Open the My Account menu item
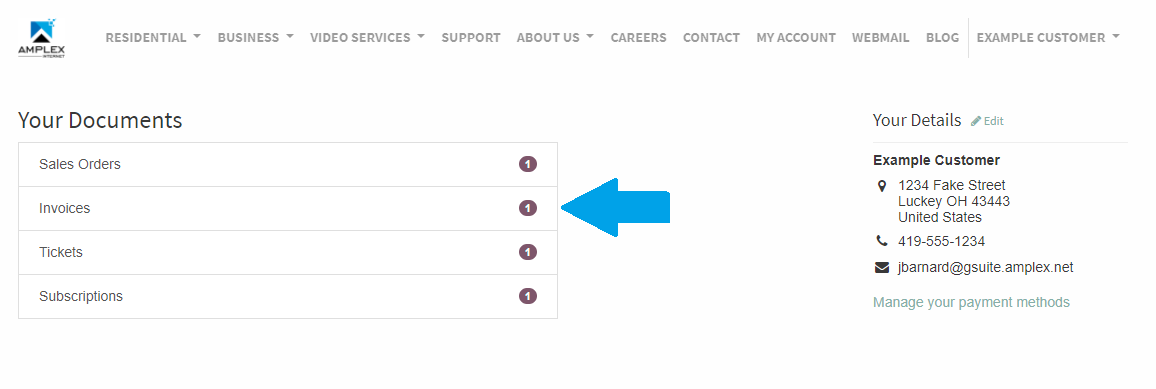The height and width of the screenshot is (389, 1156). pyautogui.click(x=796, y=38)
